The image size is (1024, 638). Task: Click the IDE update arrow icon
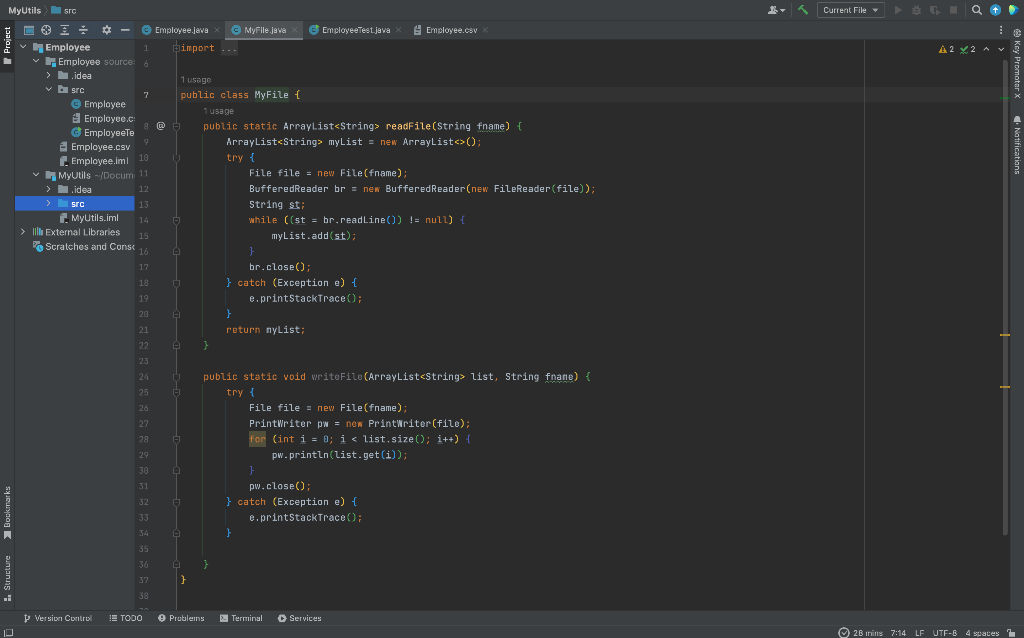994,10
